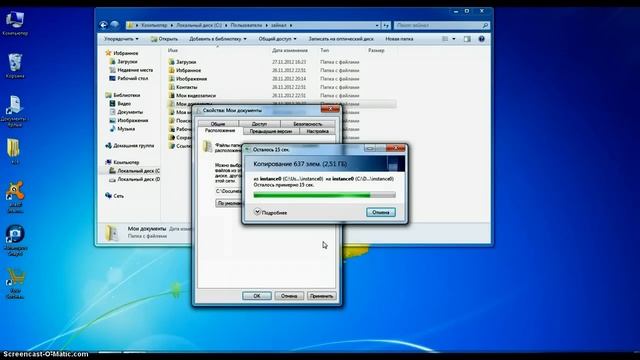The image size is (640, 360).
Task: Switch to Предыдущие версии tab
Action: click(x=271, y=131)
